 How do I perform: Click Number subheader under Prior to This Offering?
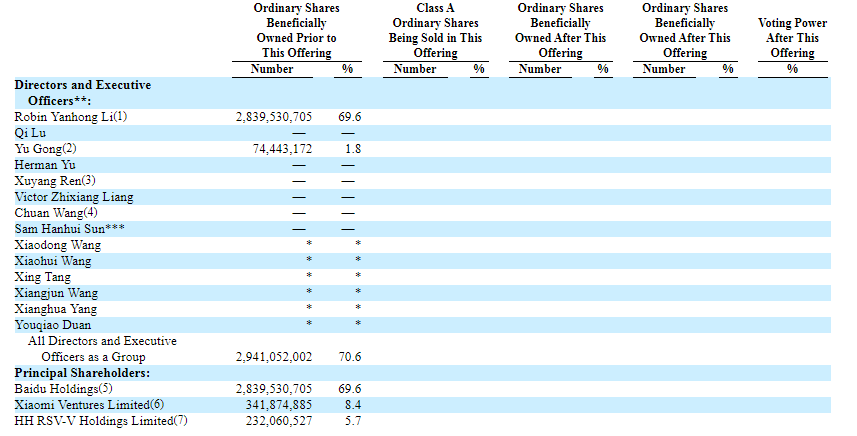click(272, 69)
